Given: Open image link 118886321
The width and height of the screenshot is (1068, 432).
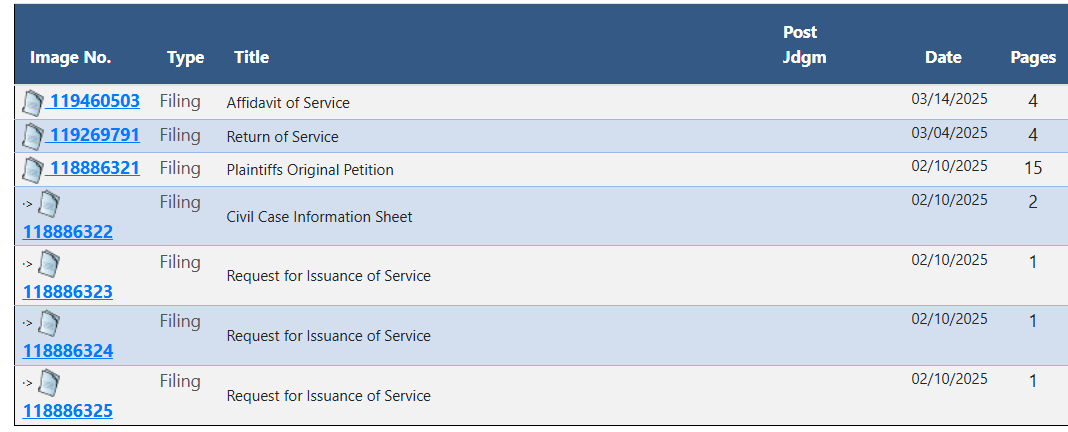Looking at the screenshot, I should click(x=94, y=168).
